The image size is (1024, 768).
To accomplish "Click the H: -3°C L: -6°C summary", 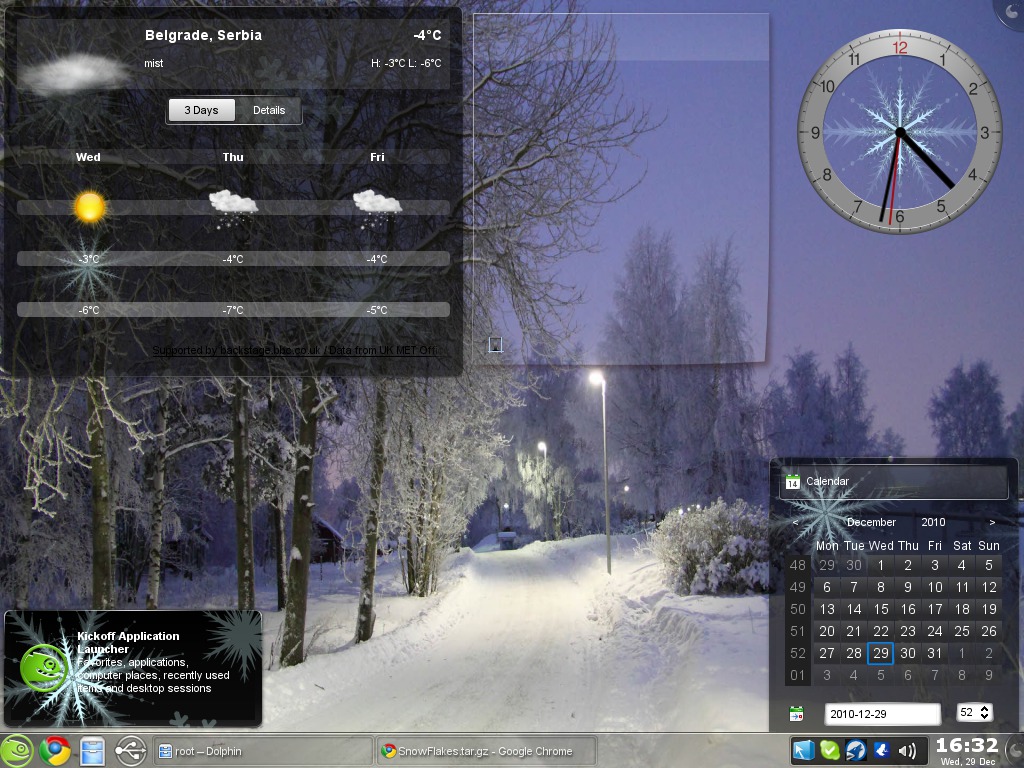I will 406,63.
